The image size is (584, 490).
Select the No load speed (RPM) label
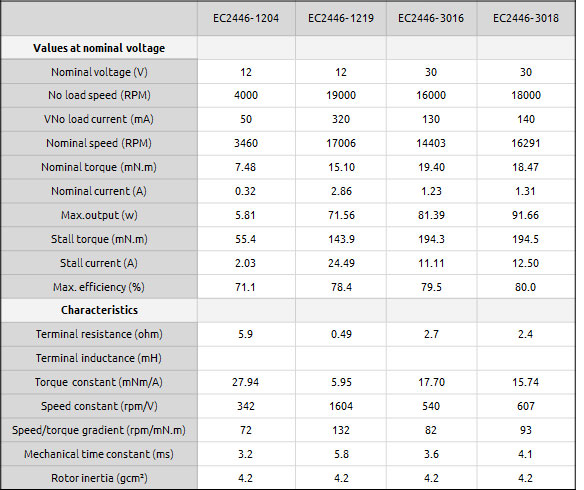99,95
